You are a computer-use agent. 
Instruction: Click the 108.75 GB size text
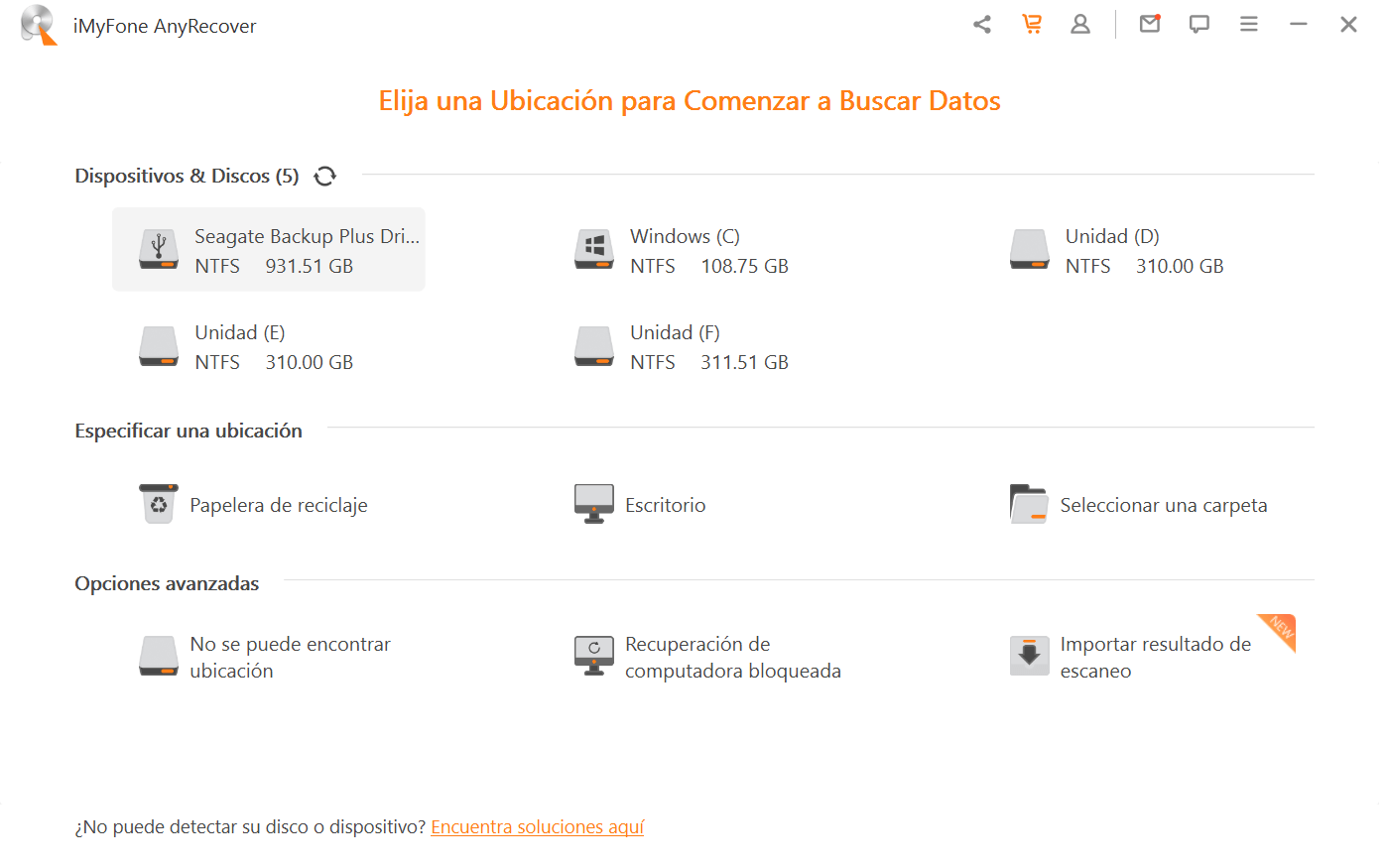click(x=744, y=266)
